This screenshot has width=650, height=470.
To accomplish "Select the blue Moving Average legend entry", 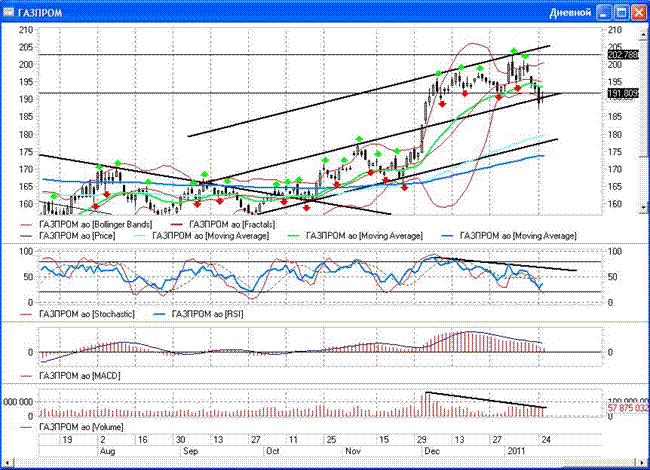I will tap(509, 236).
